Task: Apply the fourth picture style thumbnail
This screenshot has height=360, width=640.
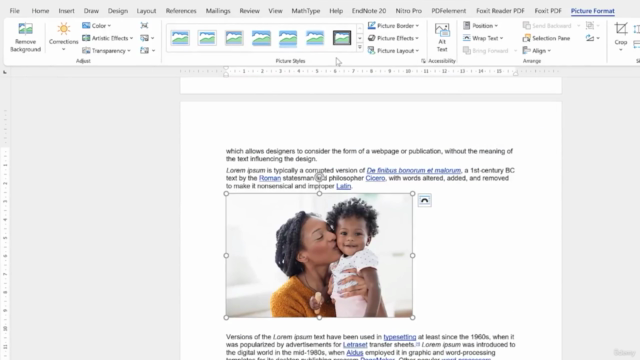Action: [261, 38]
